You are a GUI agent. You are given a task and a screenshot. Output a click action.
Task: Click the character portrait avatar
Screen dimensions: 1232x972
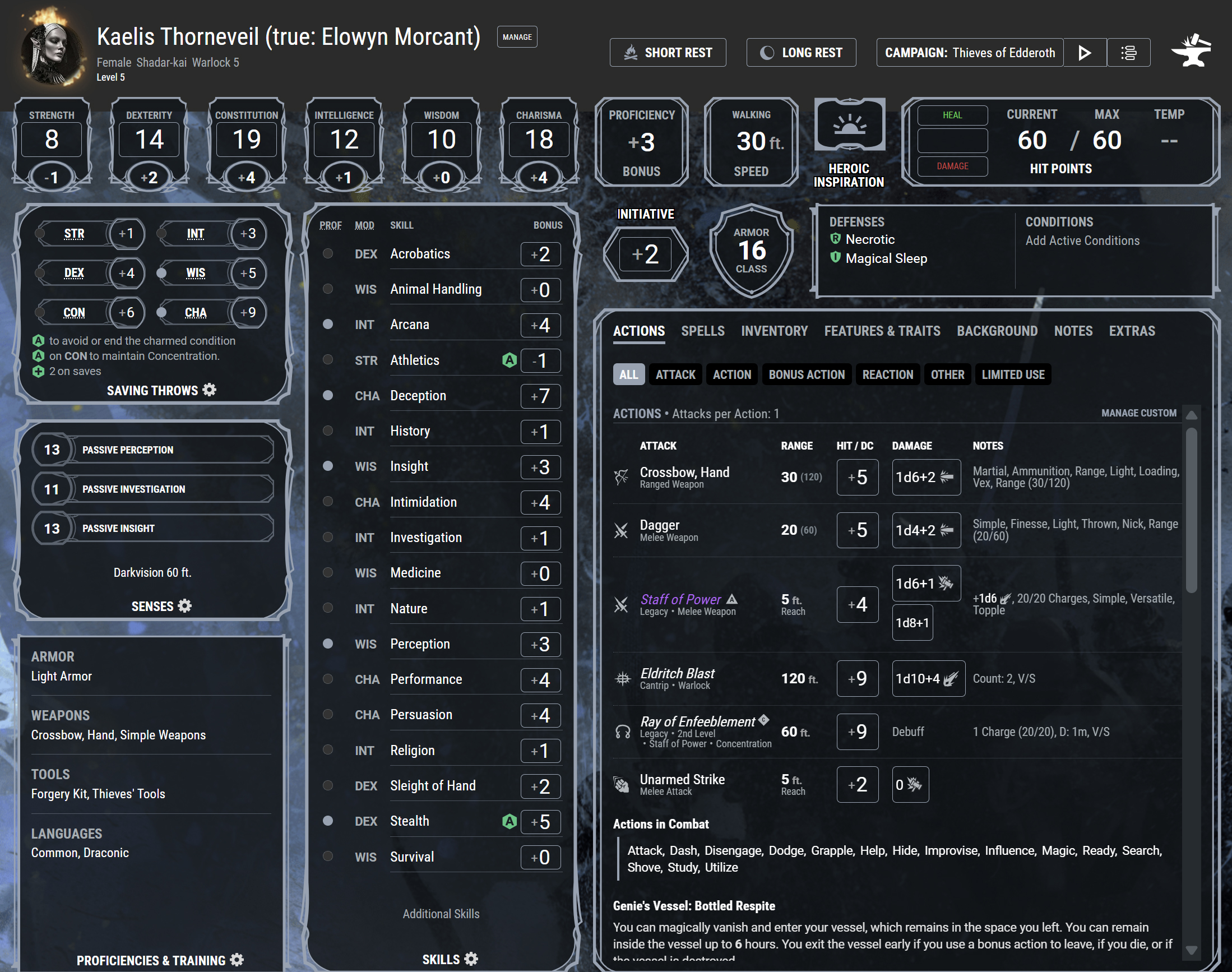51,52
